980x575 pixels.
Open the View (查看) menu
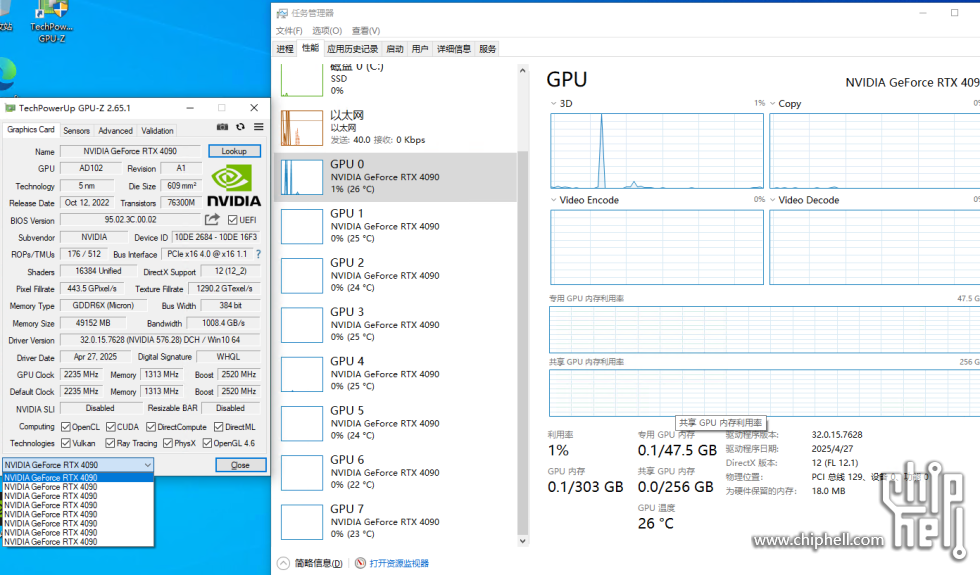tap(366, 31)
